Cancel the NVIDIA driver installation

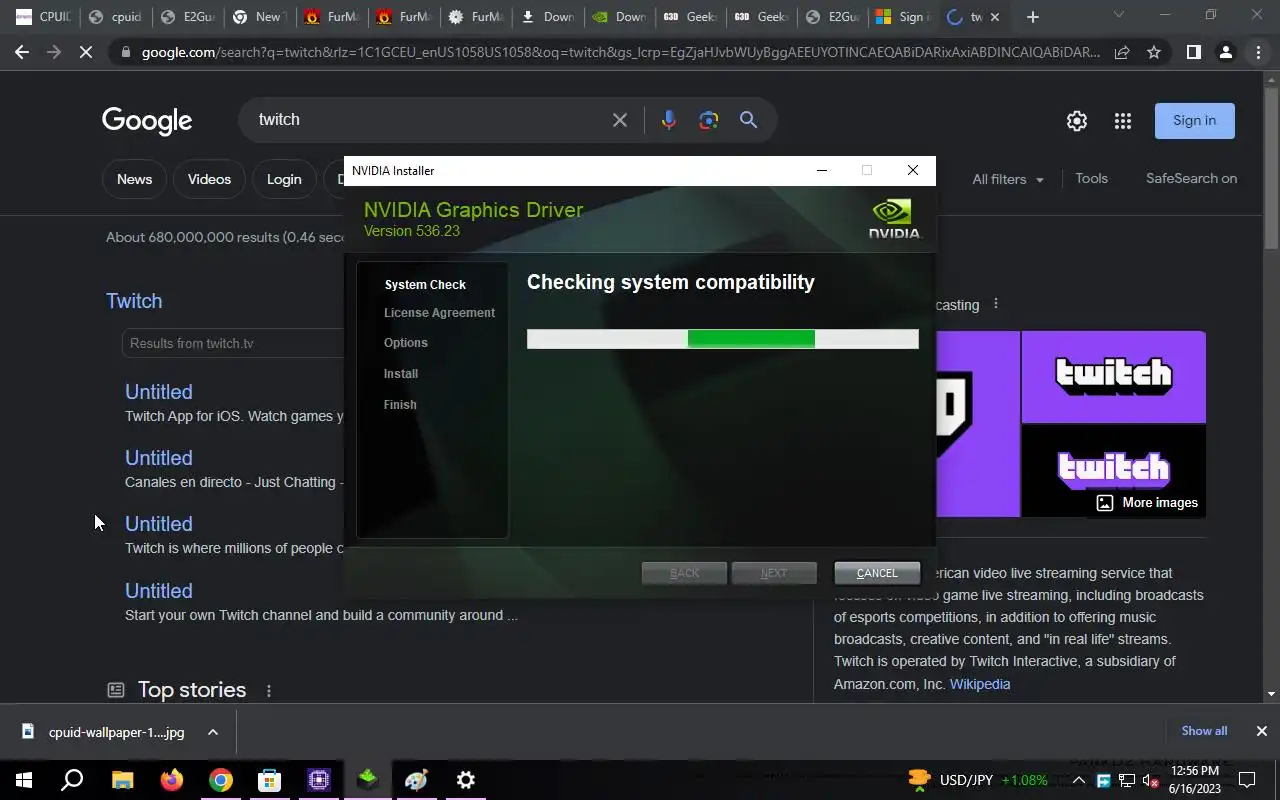point(877,573)
